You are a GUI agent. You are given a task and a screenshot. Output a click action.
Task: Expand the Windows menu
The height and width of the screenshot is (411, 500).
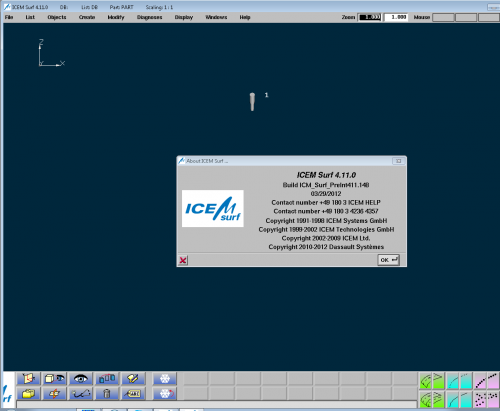click(216, 17)
